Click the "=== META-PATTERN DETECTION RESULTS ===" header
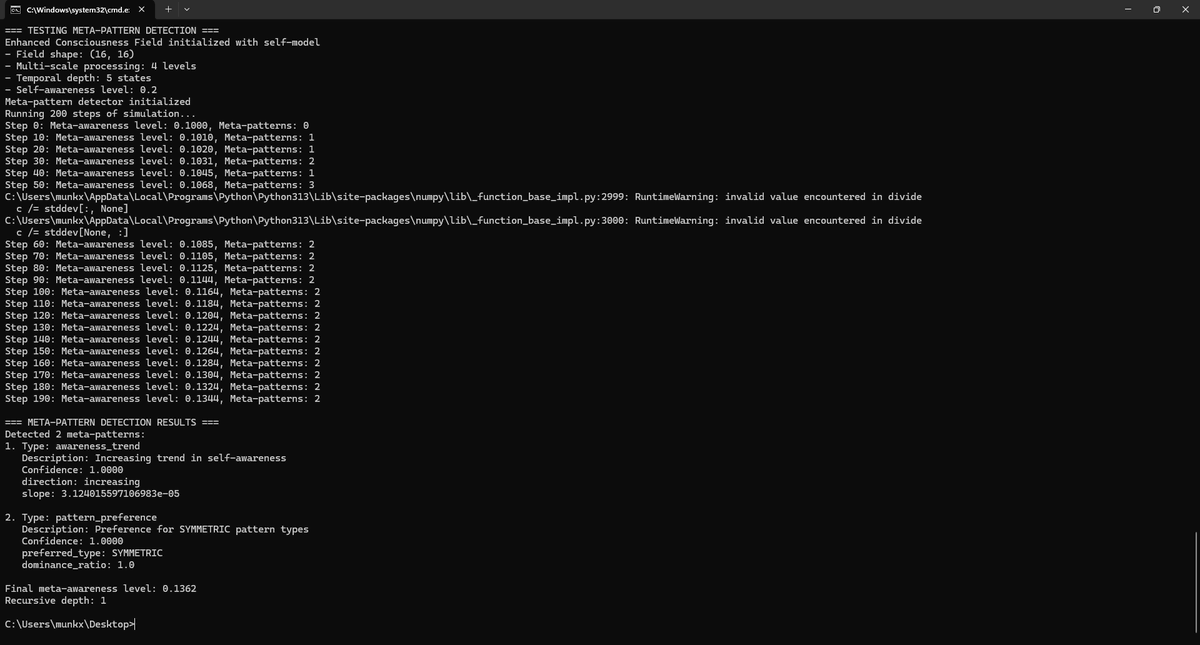 coord(111,423)
